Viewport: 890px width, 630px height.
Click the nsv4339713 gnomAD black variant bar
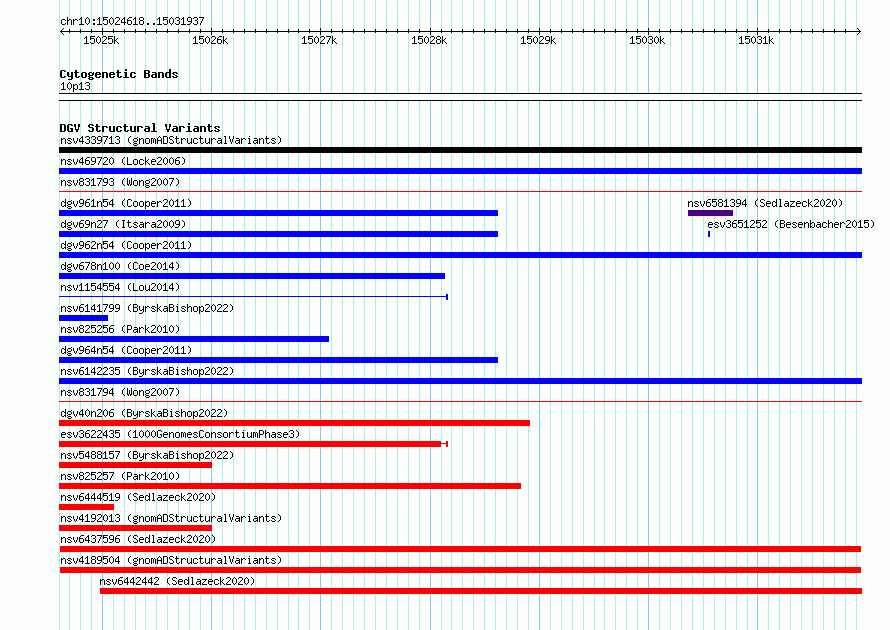460,150
